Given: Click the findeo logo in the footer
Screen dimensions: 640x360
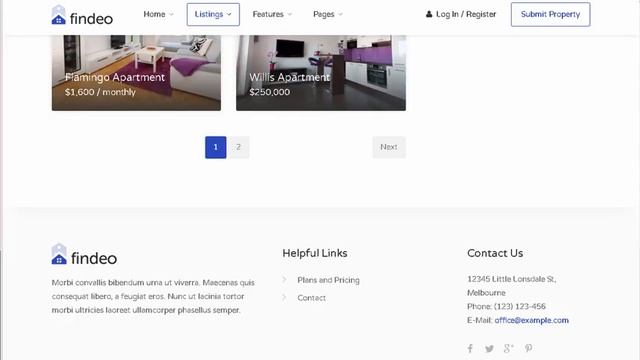Looking at the screenshot, I should [84, 255].
